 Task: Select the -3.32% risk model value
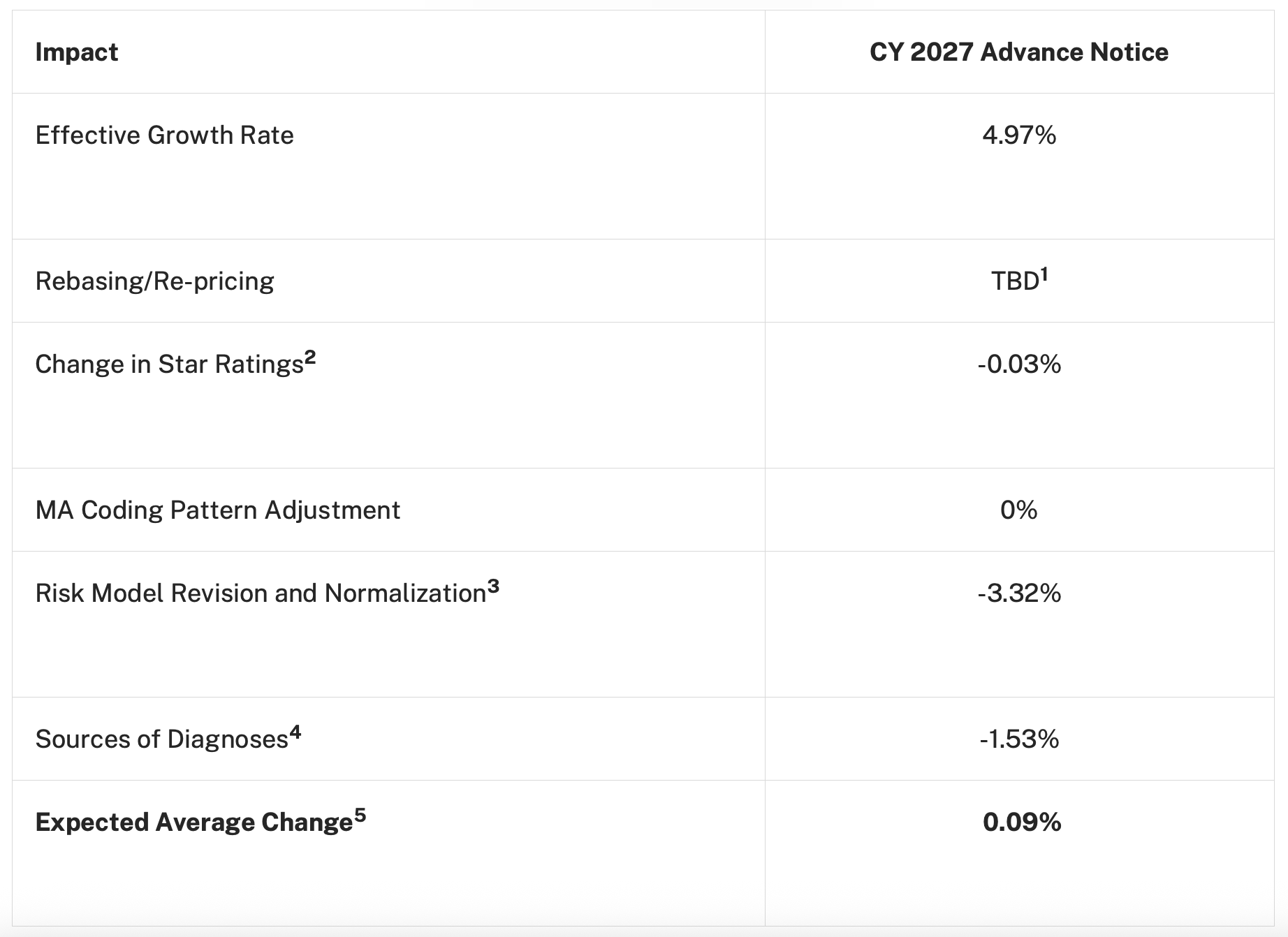1018,593
